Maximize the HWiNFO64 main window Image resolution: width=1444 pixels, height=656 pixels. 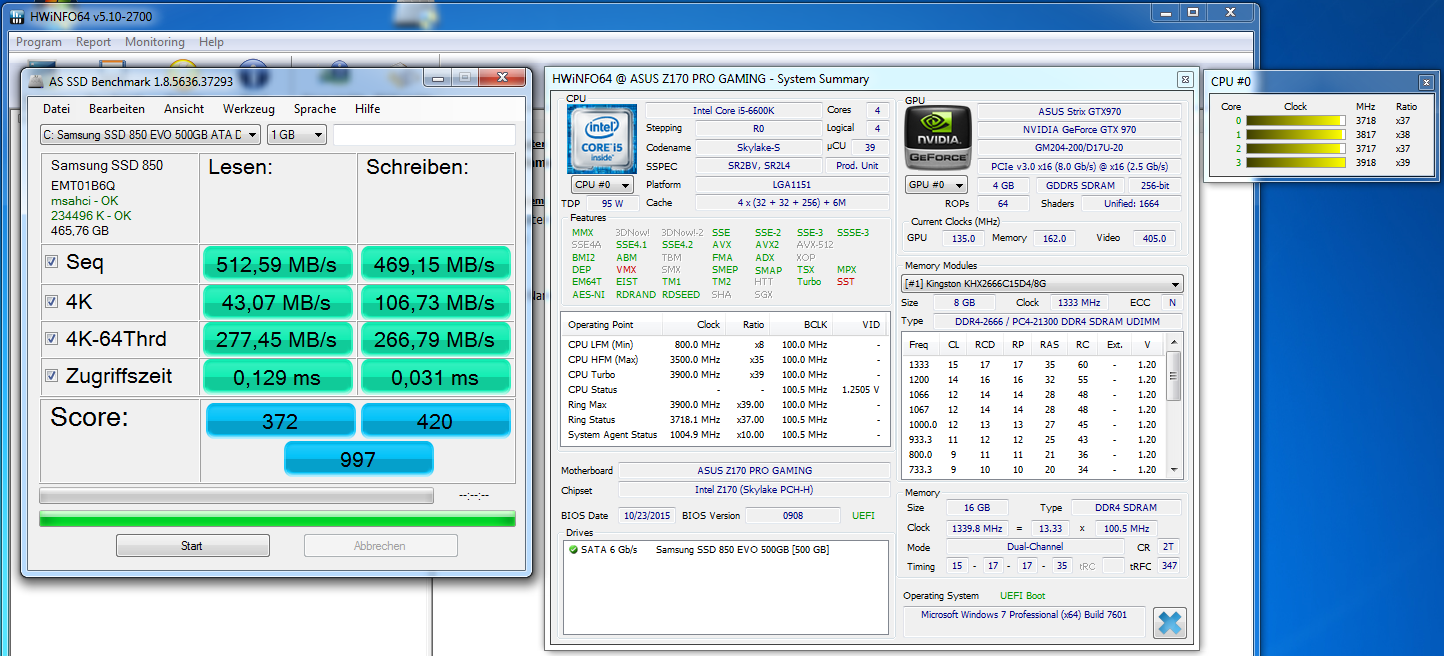pos(1192,12)
